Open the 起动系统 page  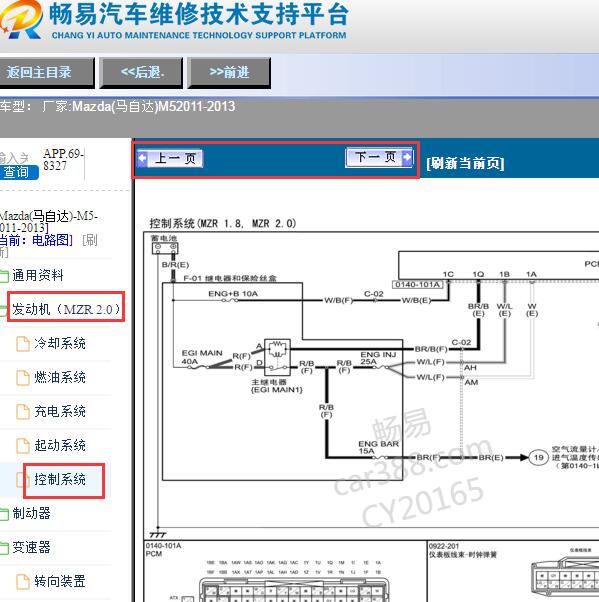[x=60, y=445]
